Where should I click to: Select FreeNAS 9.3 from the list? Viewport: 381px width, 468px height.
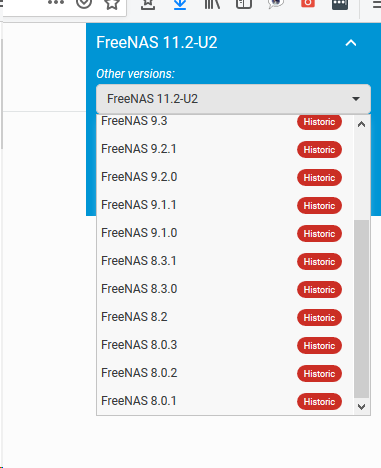click(x=225, y=121)
